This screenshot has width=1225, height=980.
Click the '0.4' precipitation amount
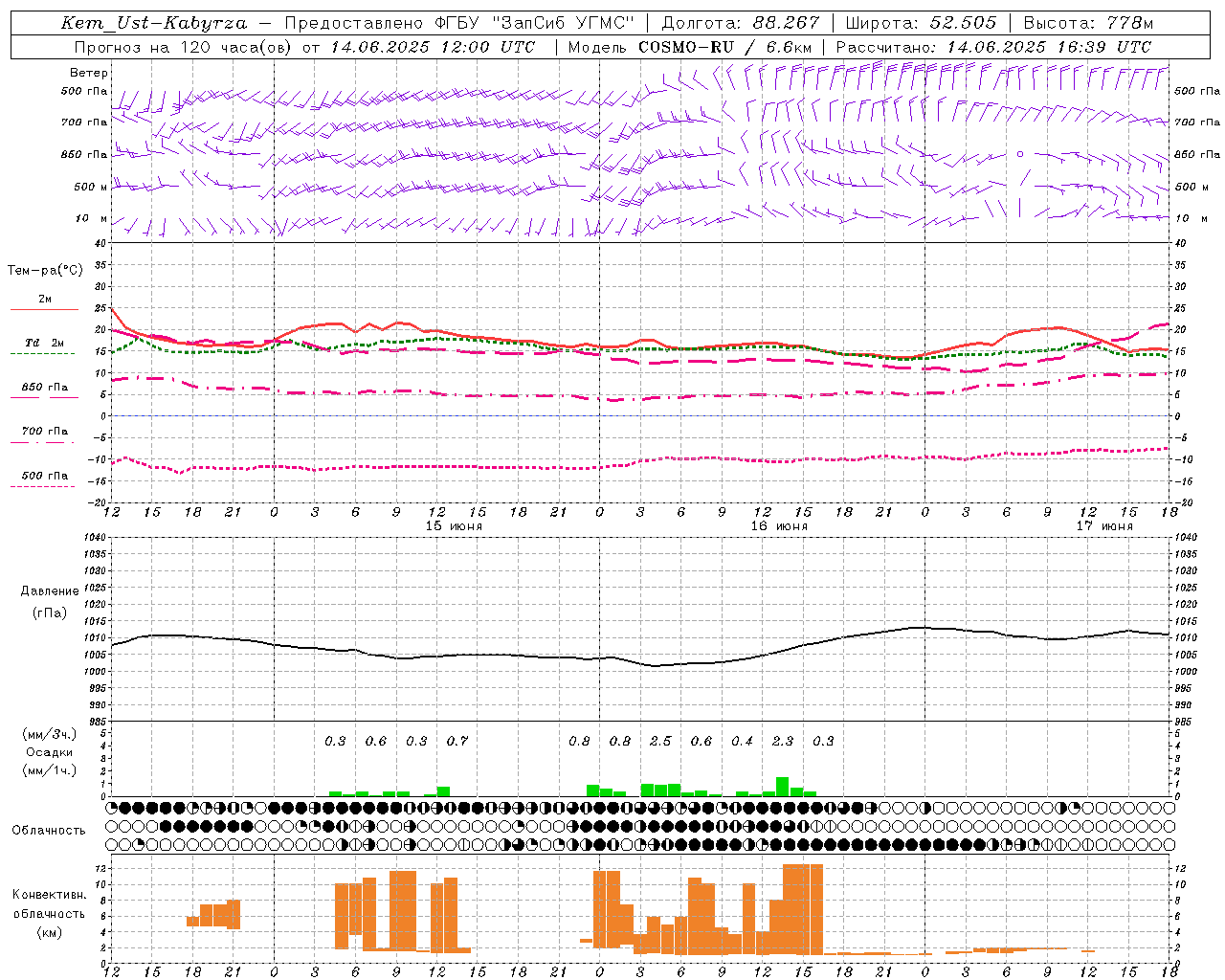tap(742, 741)
